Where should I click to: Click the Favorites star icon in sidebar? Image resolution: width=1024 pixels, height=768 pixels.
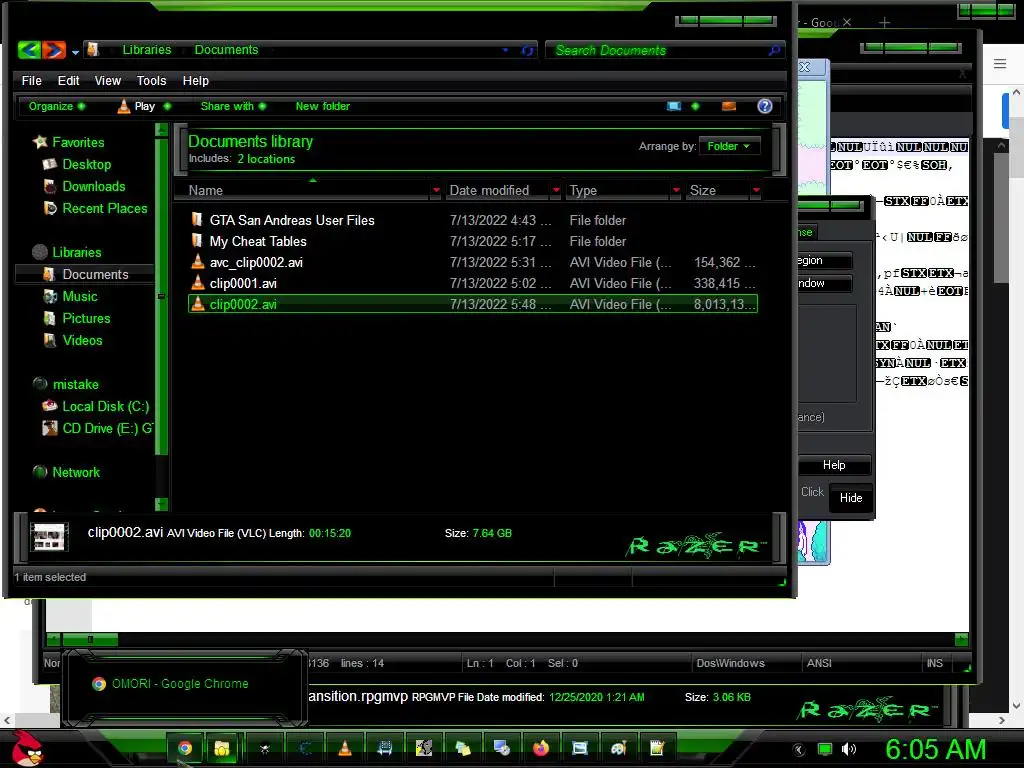click(40, 142)
